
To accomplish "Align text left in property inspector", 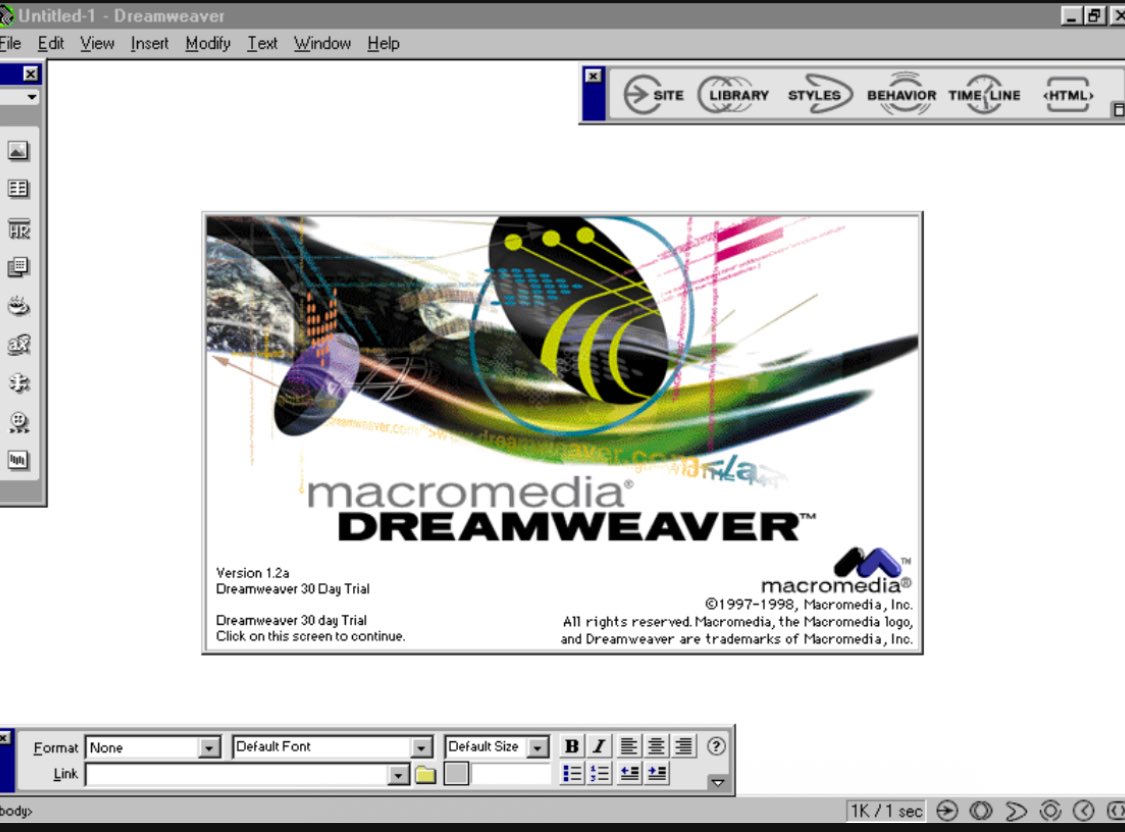I will pos(629,746).
